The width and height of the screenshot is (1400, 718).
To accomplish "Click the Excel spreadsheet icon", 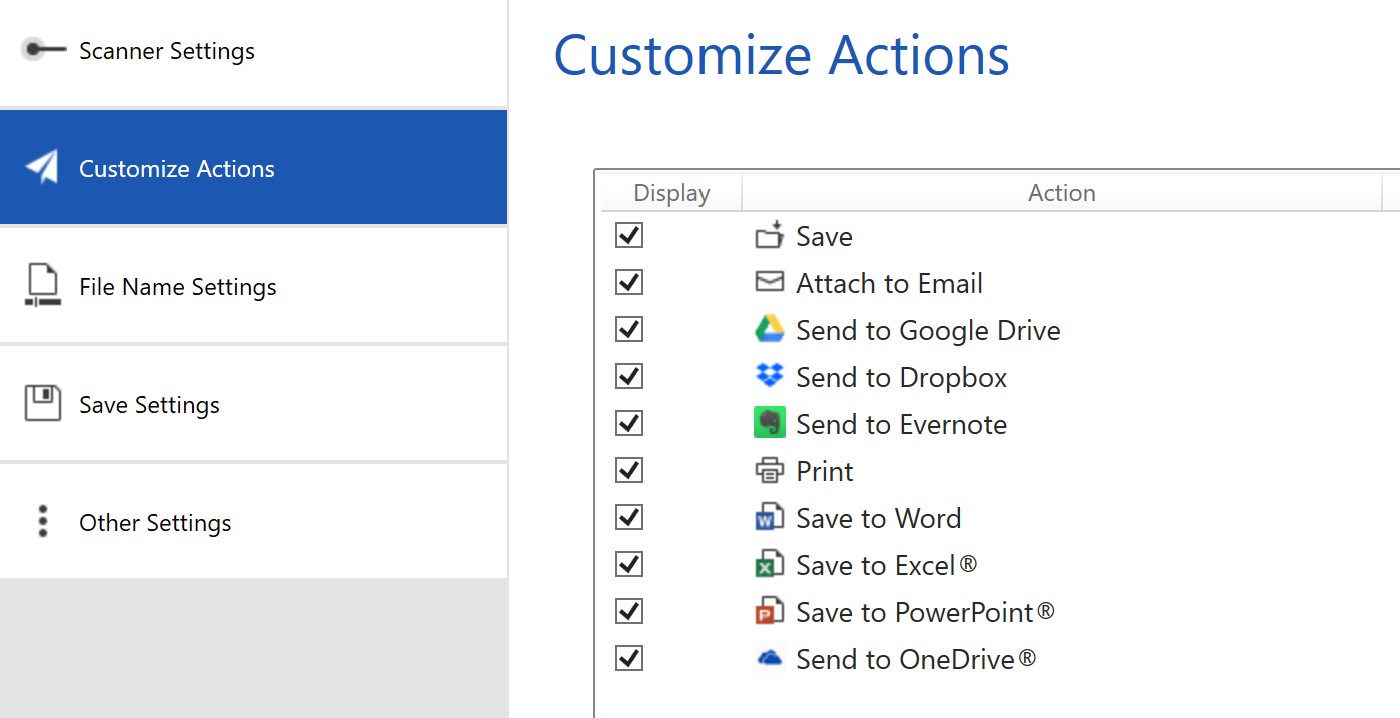I will (x=769, y=564).
